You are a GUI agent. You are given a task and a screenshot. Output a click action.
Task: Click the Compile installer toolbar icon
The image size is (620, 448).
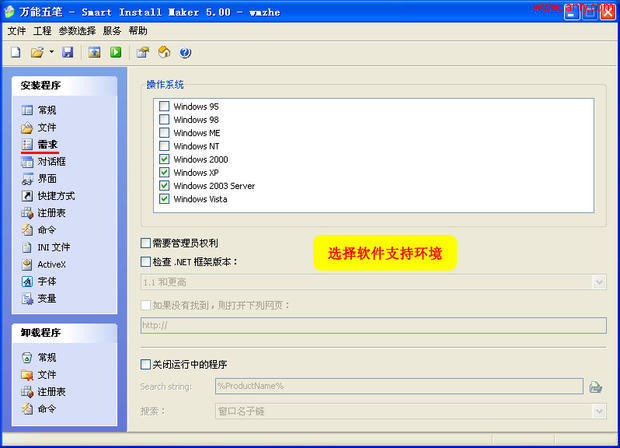[x=94, y=52]
